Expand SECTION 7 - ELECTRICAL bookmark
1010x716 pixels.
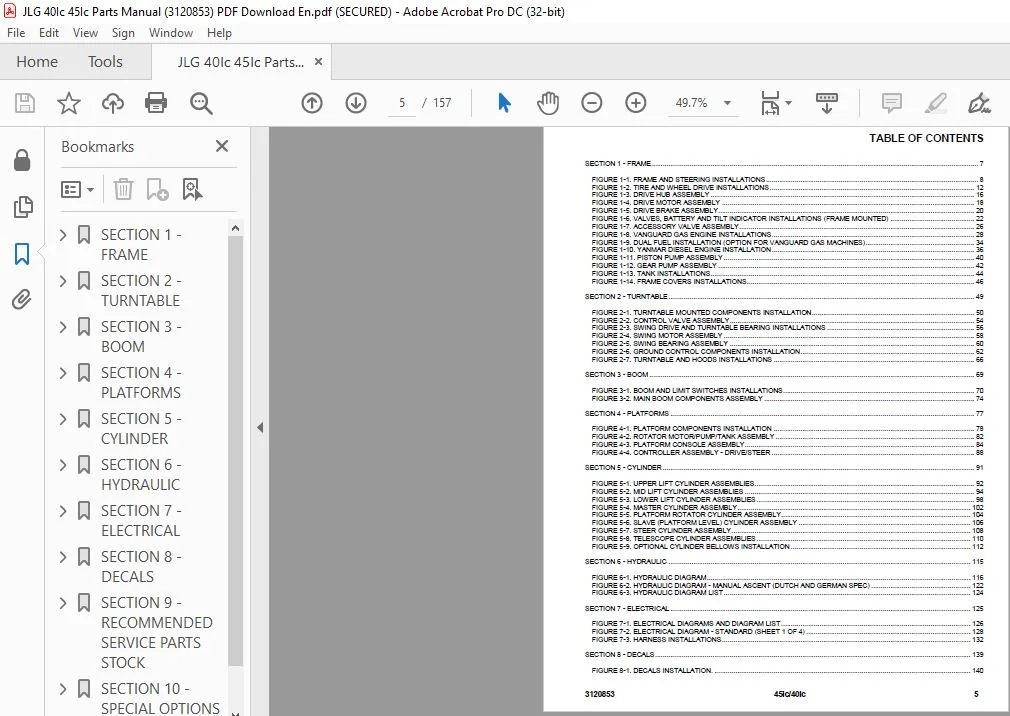(63, 511)
